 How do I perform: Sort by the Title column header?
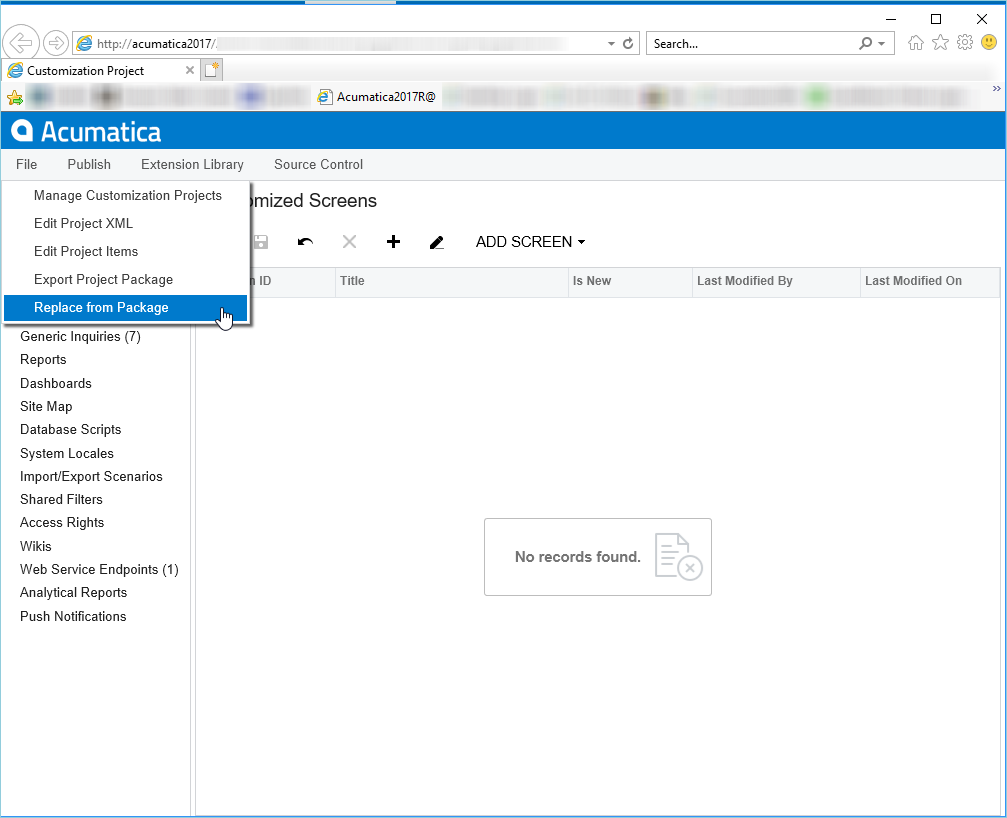pos(451,281)
